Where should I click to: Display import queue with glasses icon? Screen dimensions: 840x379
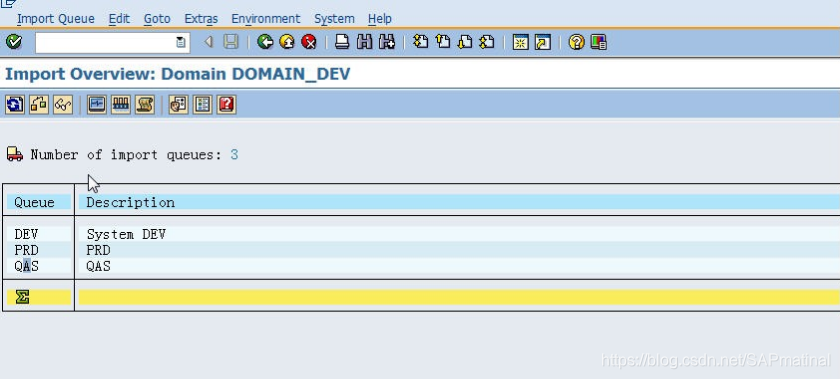[63, 104]
